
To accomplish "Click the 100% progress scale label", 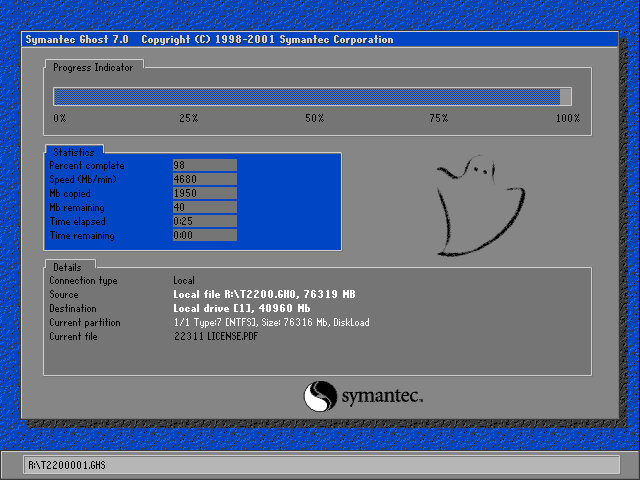I will click(567, 118).
